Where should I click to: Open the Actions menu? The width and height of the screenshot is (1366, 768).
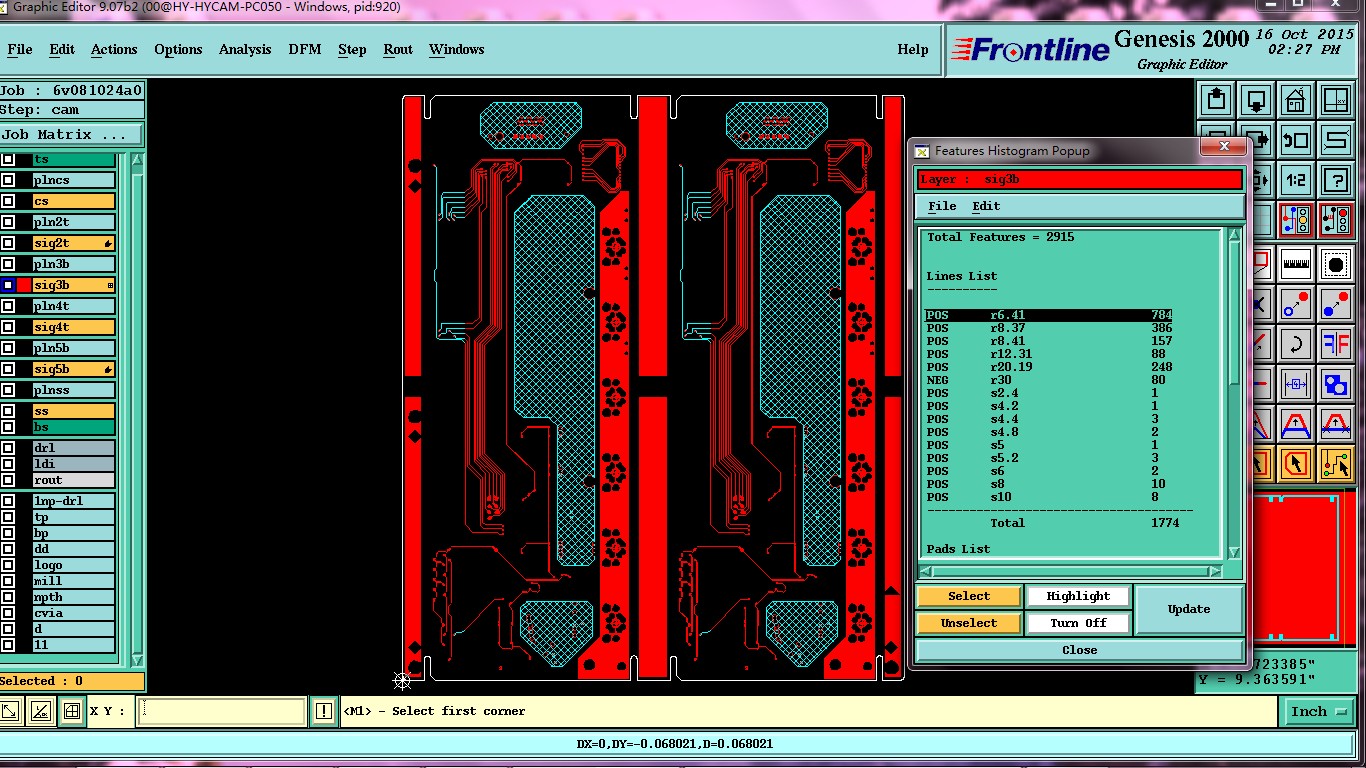(x=114, y=49)
